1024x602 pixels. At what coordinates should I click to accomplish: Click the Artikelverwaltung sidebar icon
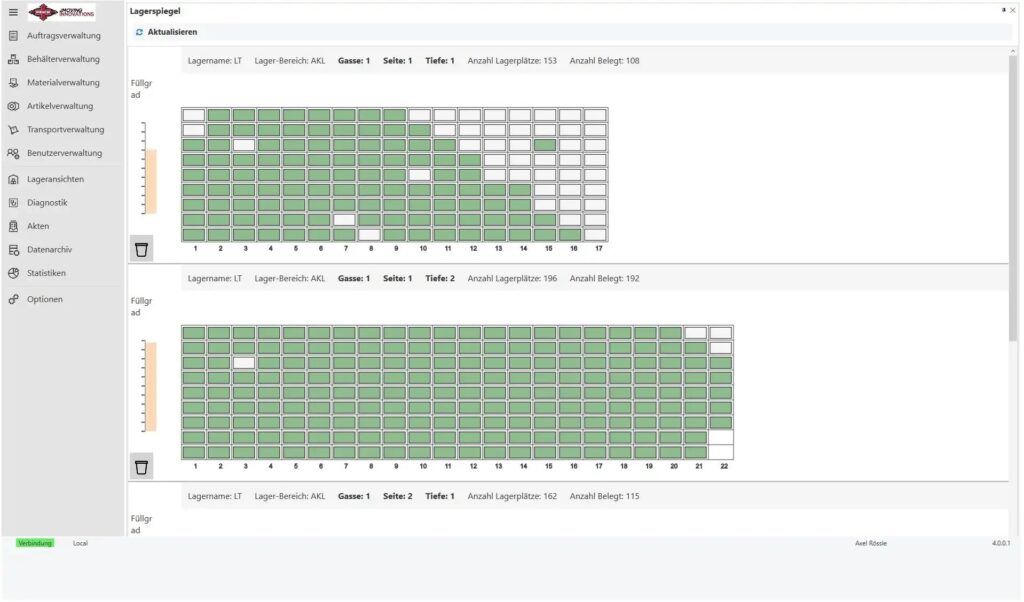[x=13, y=106]
